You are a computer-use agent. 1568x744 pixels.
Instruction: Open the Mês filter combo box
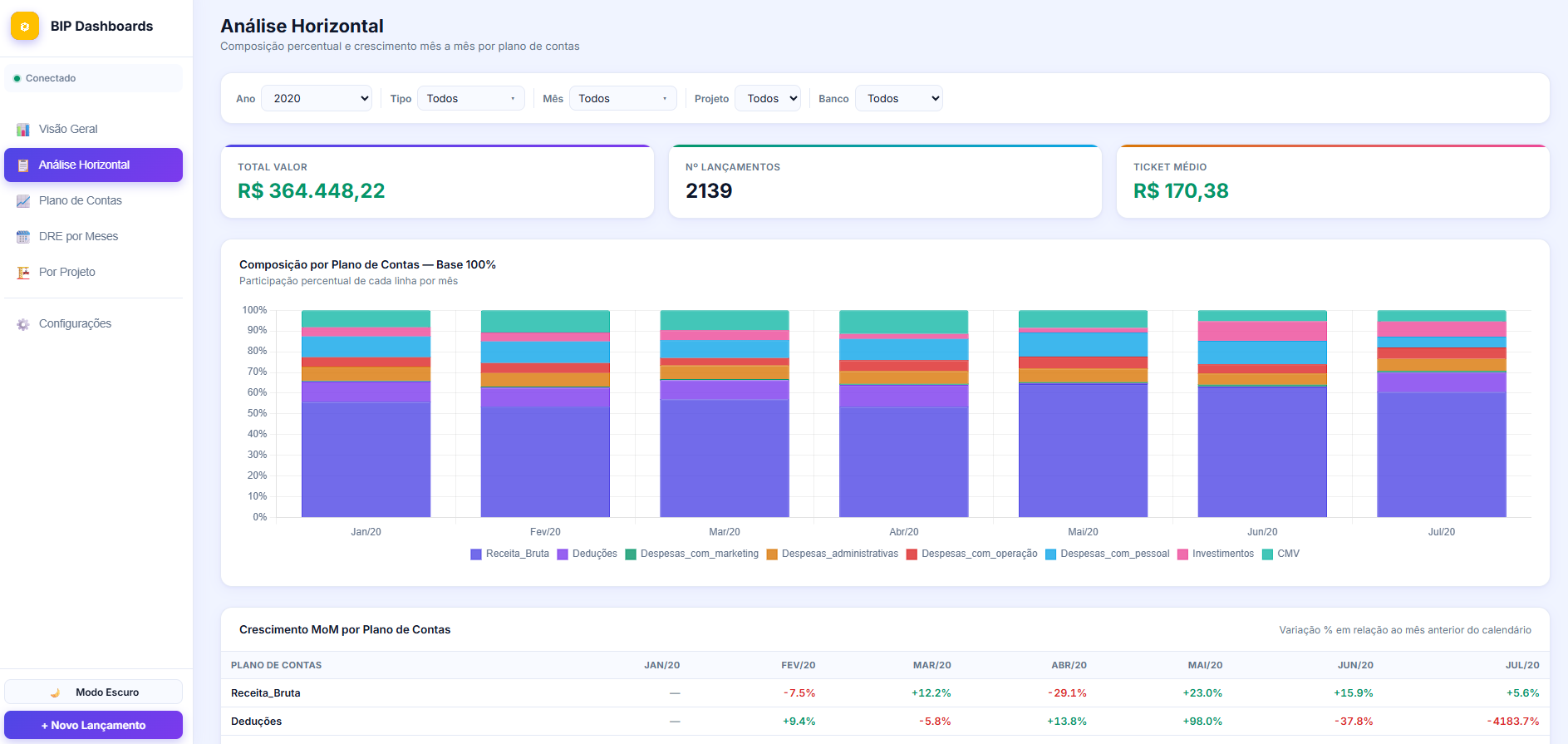tap(623, 98)
